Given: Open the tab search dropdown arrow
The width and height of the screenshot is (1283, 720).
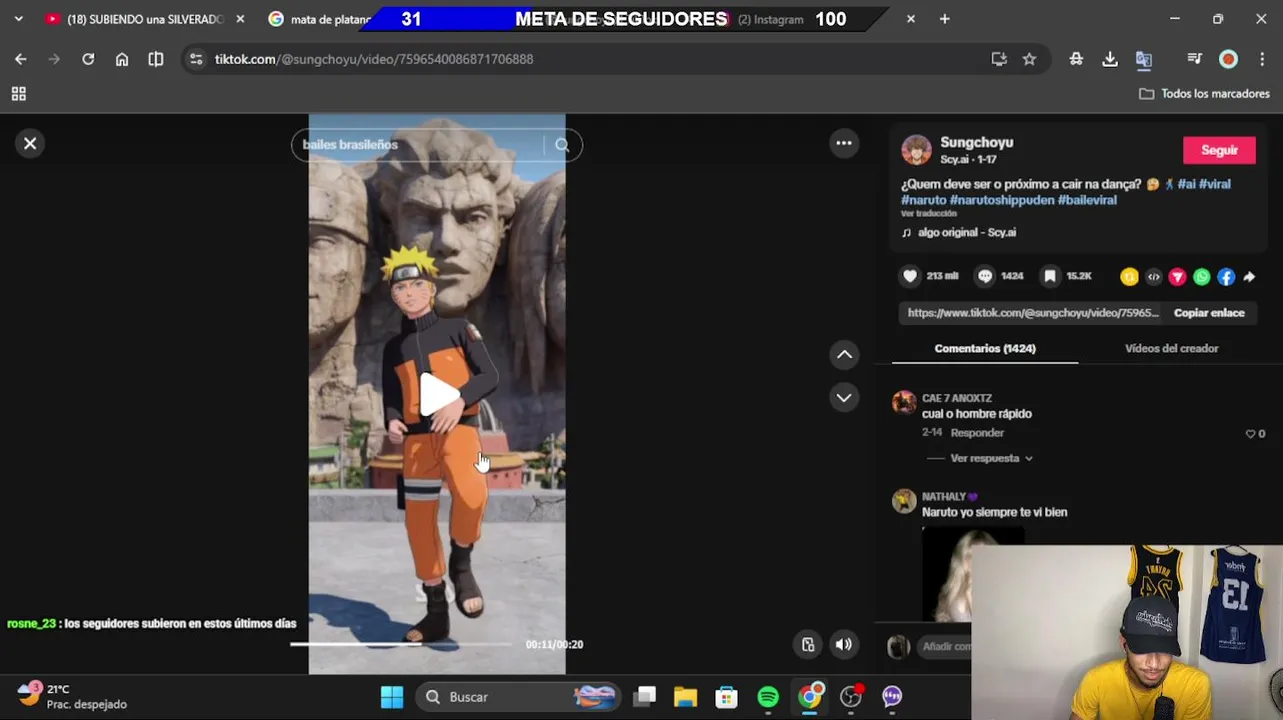Looking at the screenshot, I should pyautogui.click(x=18, y=19).
